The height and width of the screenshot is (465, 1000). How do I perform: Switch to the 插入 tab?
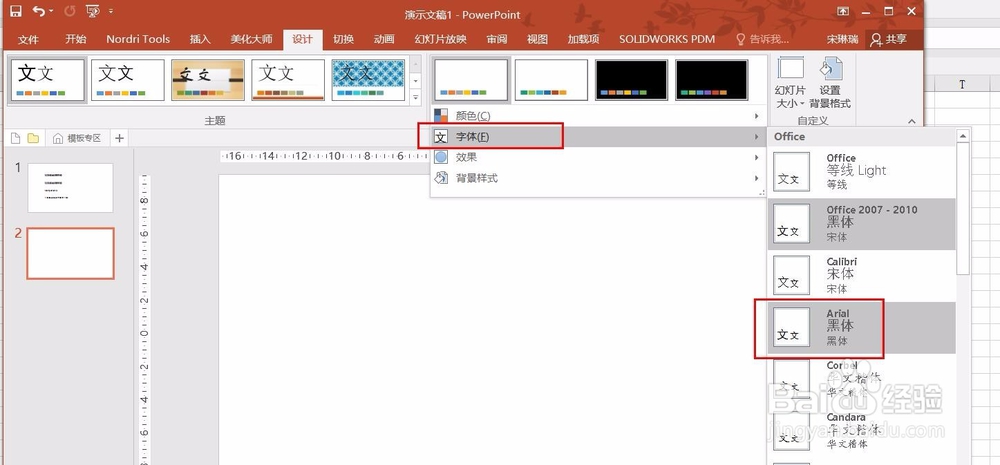click(x=200, y=39)
